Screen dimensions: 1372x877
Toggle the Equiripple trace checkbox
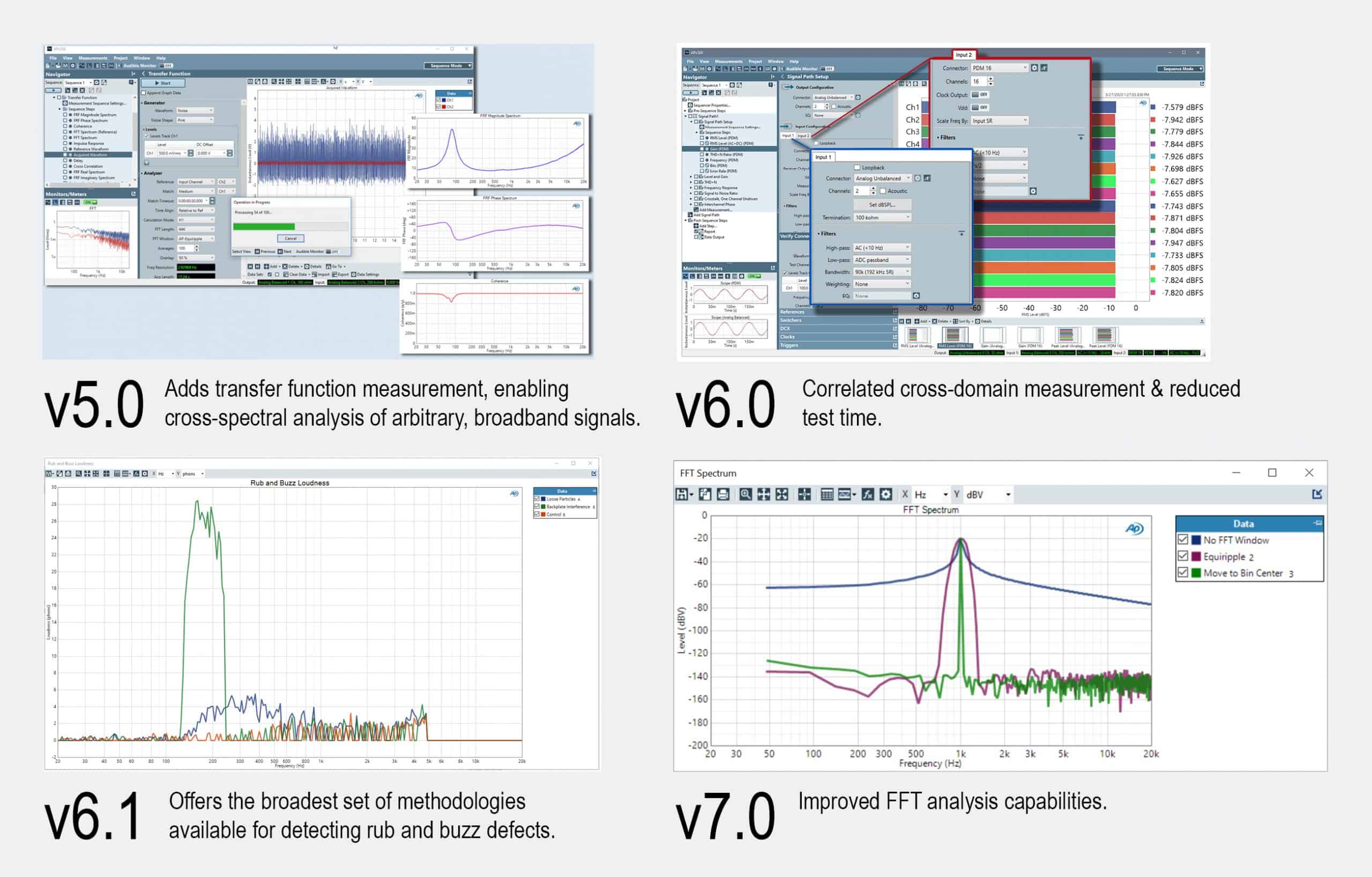pyautogui.click(x=1183, y=556)
